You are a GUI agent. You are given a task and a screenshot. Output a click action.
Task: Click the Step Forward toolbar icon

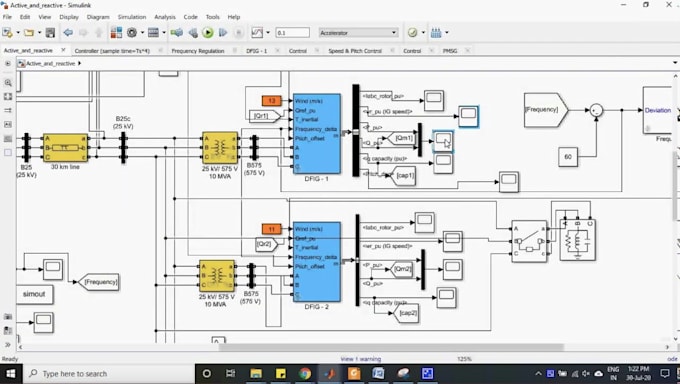(223, 33)
